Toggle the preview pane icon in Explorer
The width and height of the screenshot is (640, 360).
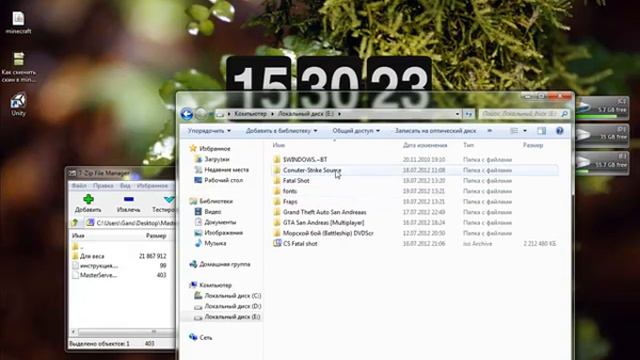click(541, 131)
